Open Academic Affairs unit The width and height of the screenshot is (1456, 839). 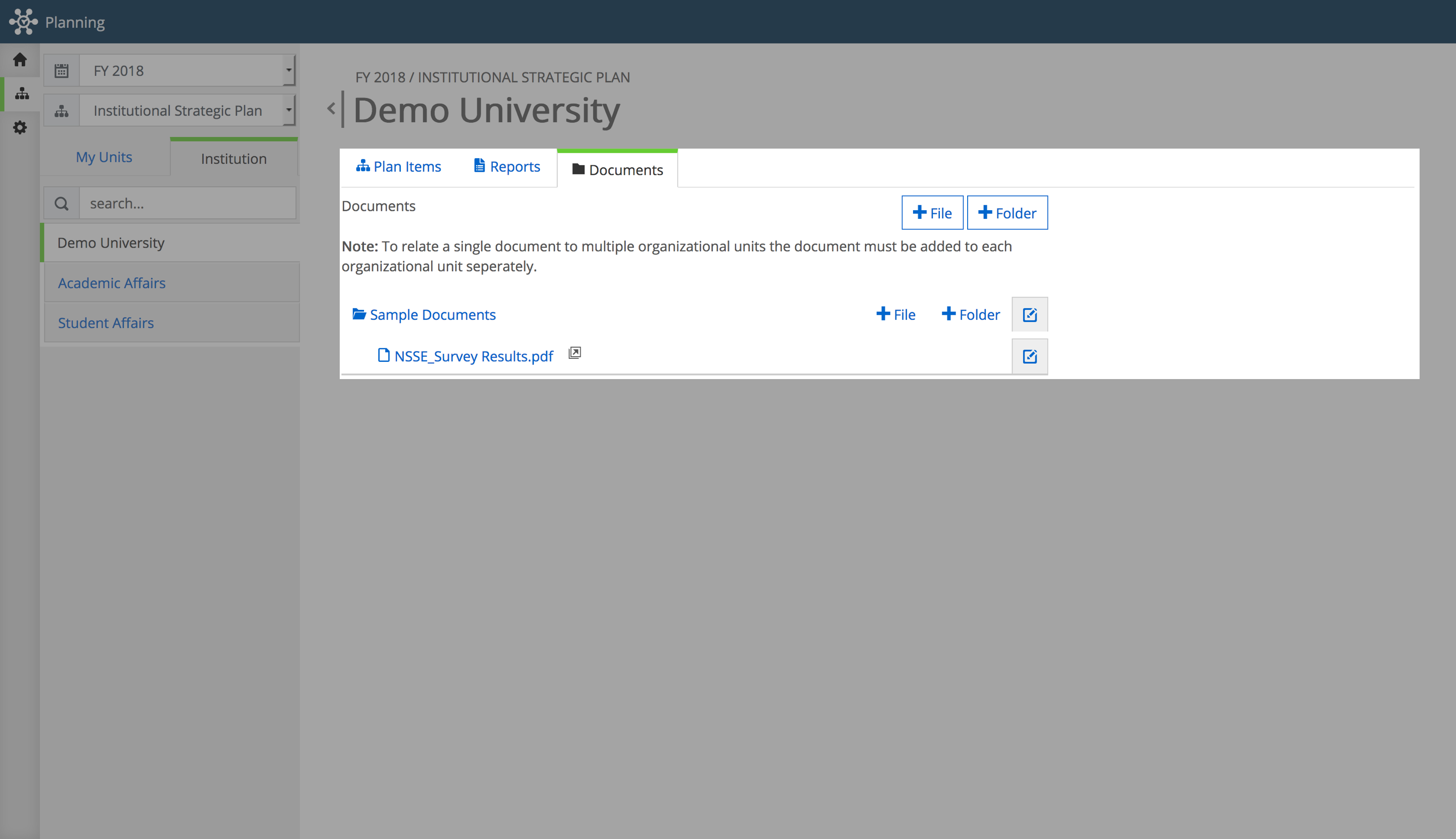(172, 283)
